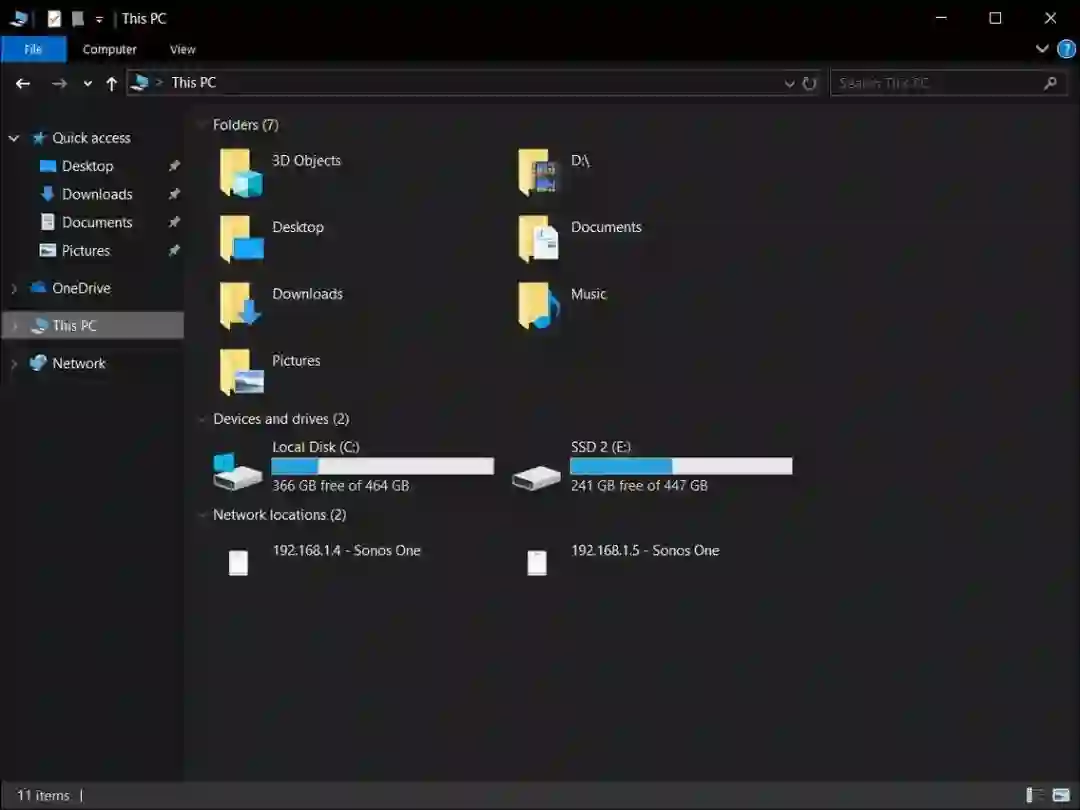Click the '3D Objects' folder name
The width and height of the screenshot is (1080, 810).
click(x=307, y=160)
